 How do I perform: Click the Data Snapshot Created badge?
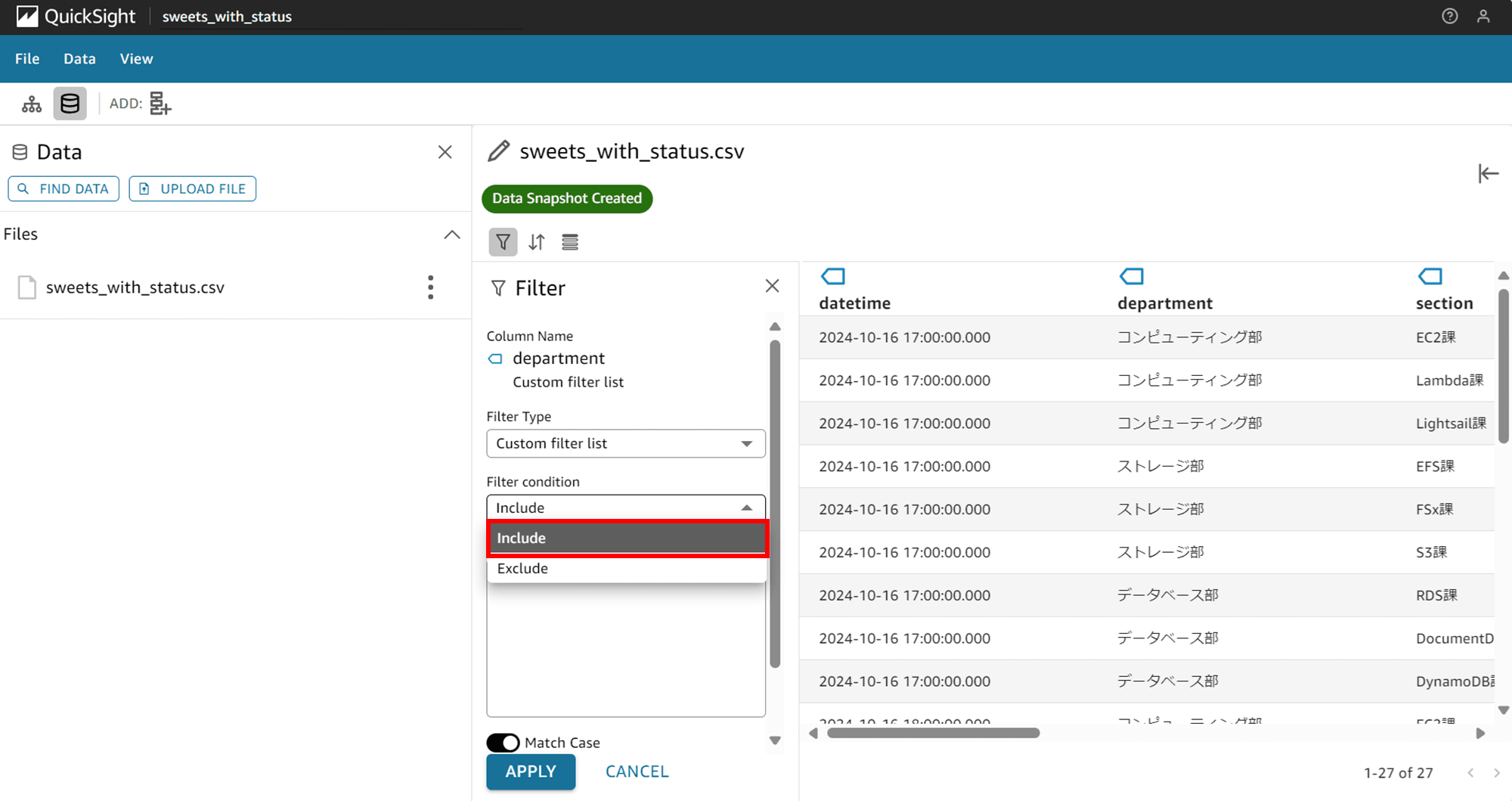(567, 198)
